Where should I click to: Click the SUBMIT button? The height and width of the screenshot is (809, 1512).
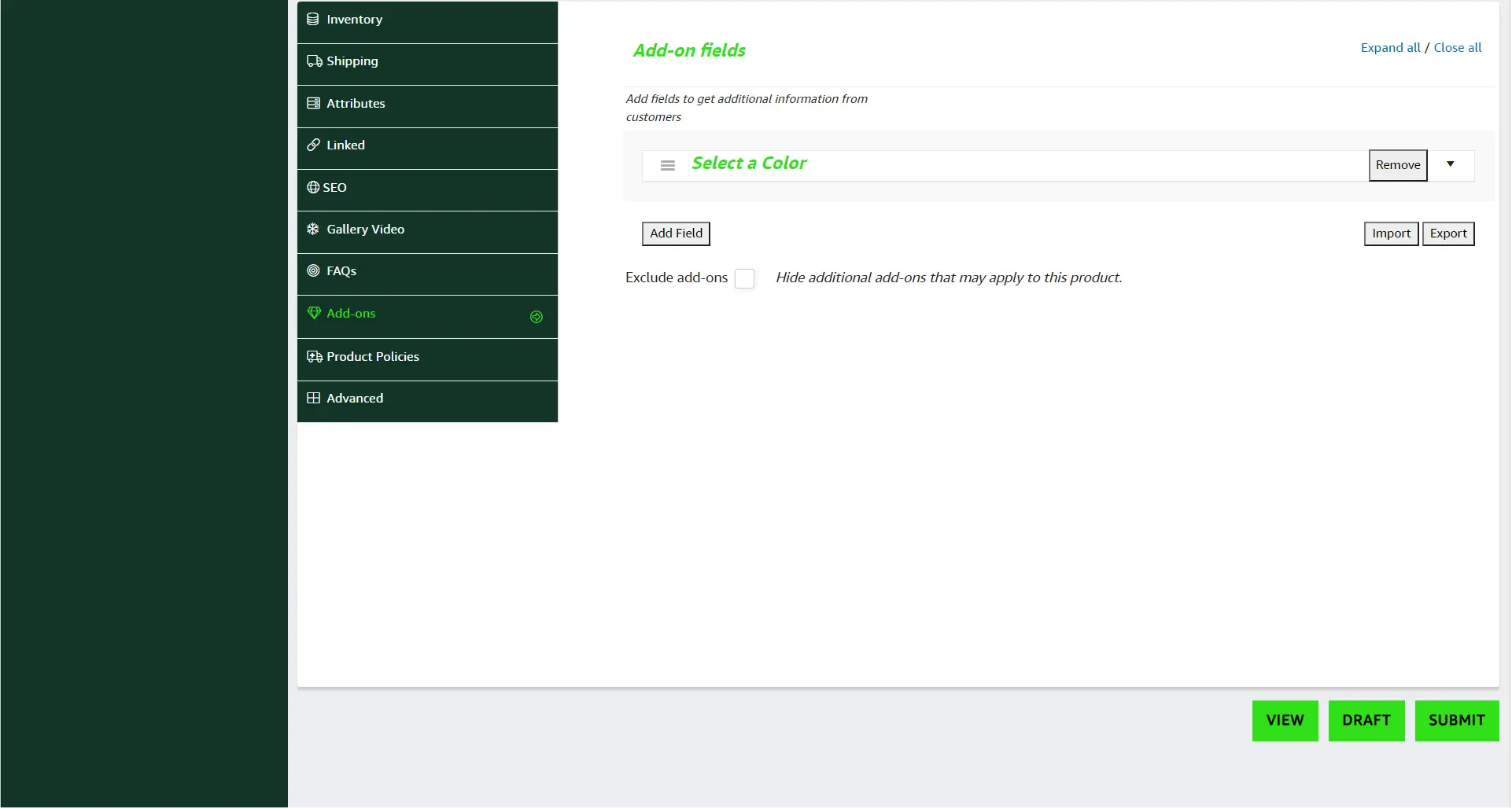click(x=1457, y=722)
